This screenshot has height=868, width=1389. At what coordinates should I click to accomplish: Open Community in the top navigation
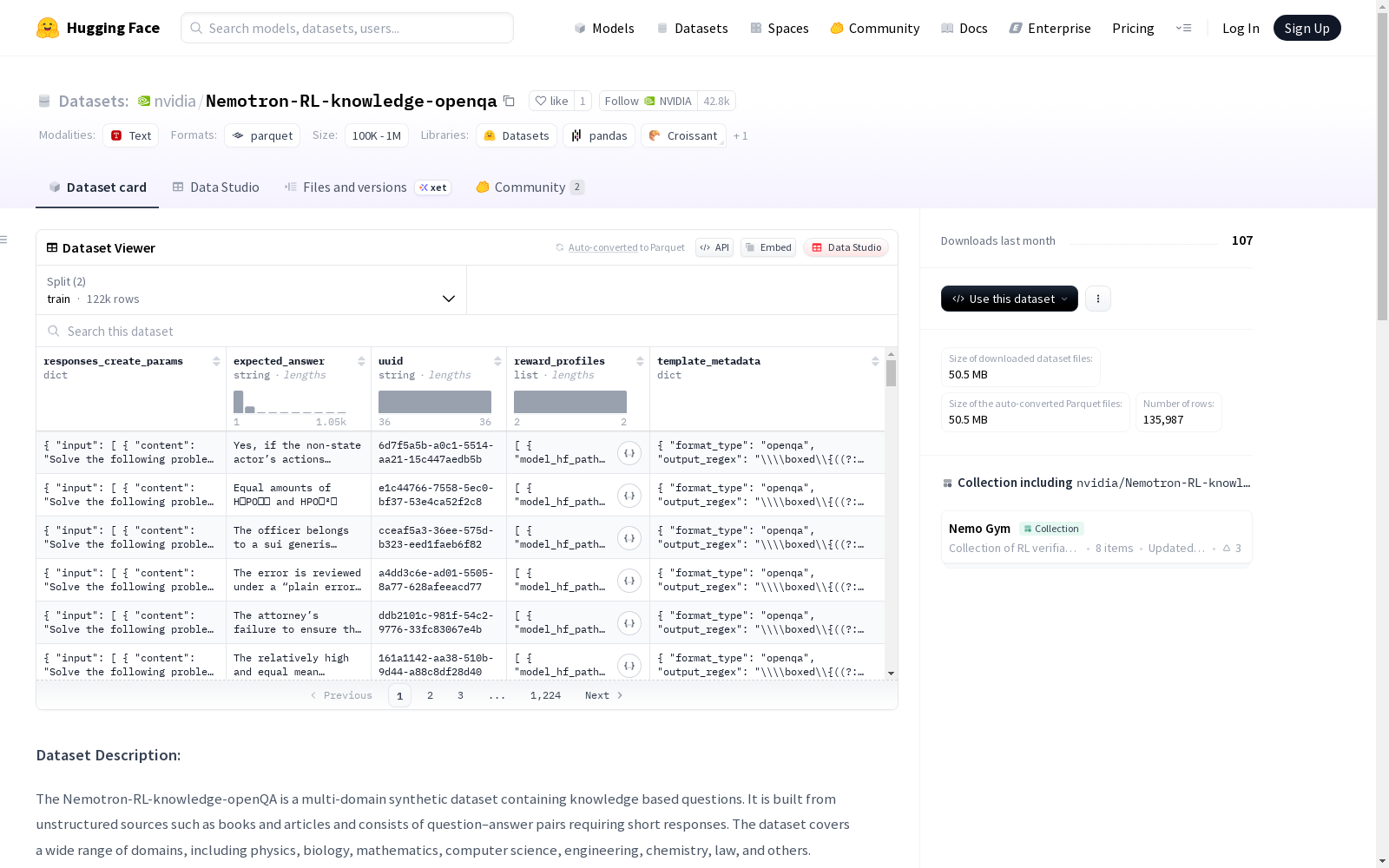coord(875,28)
